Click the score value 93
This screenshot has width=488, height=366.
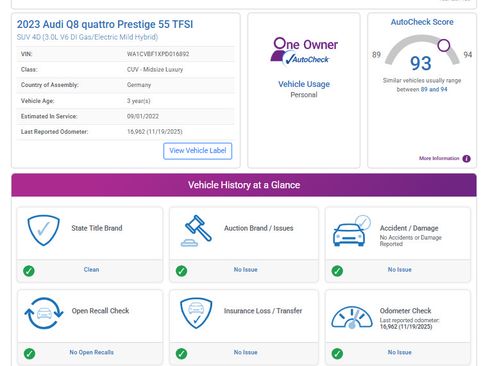(421, 63)
